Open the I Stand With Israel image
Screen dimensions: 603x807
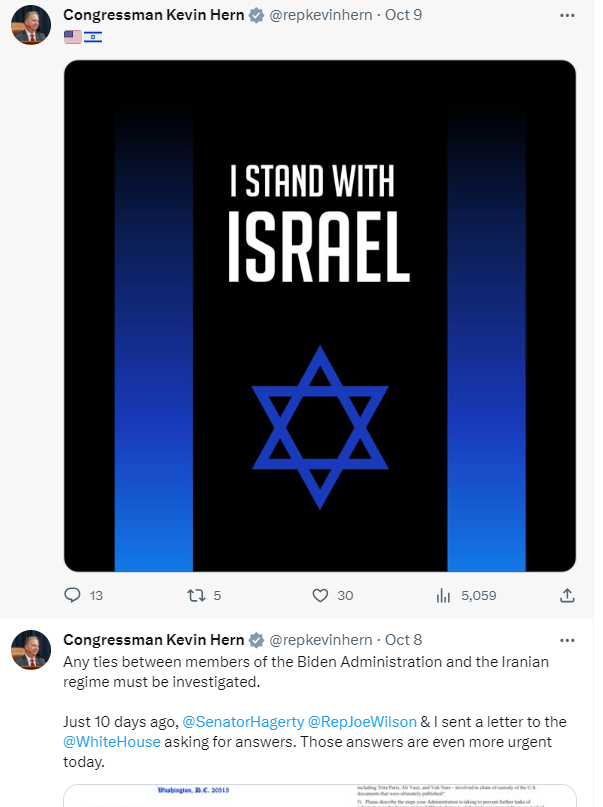320,316
